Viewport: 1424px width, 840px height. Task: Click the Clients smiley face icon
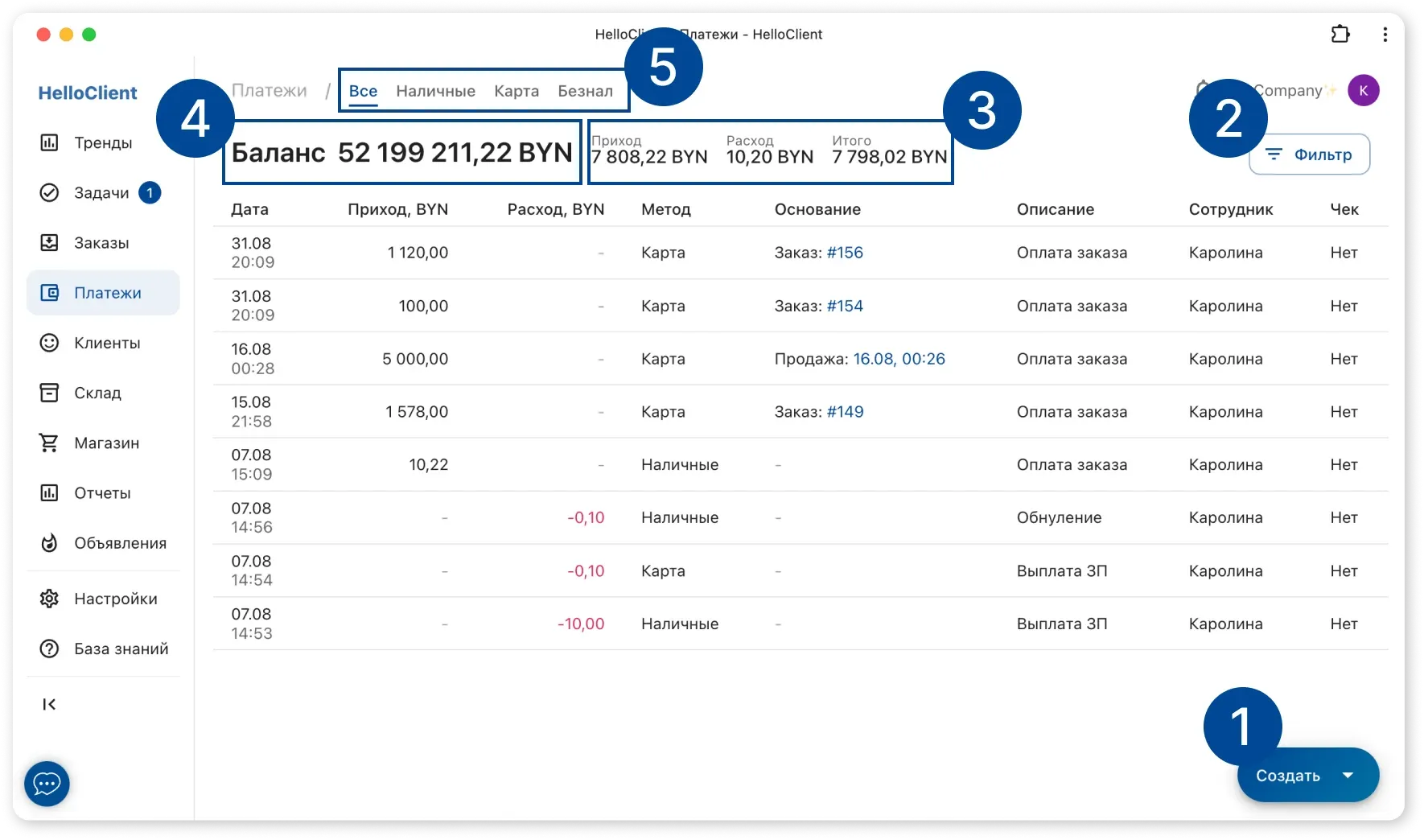pyautogui.click(x=49, y=343)
